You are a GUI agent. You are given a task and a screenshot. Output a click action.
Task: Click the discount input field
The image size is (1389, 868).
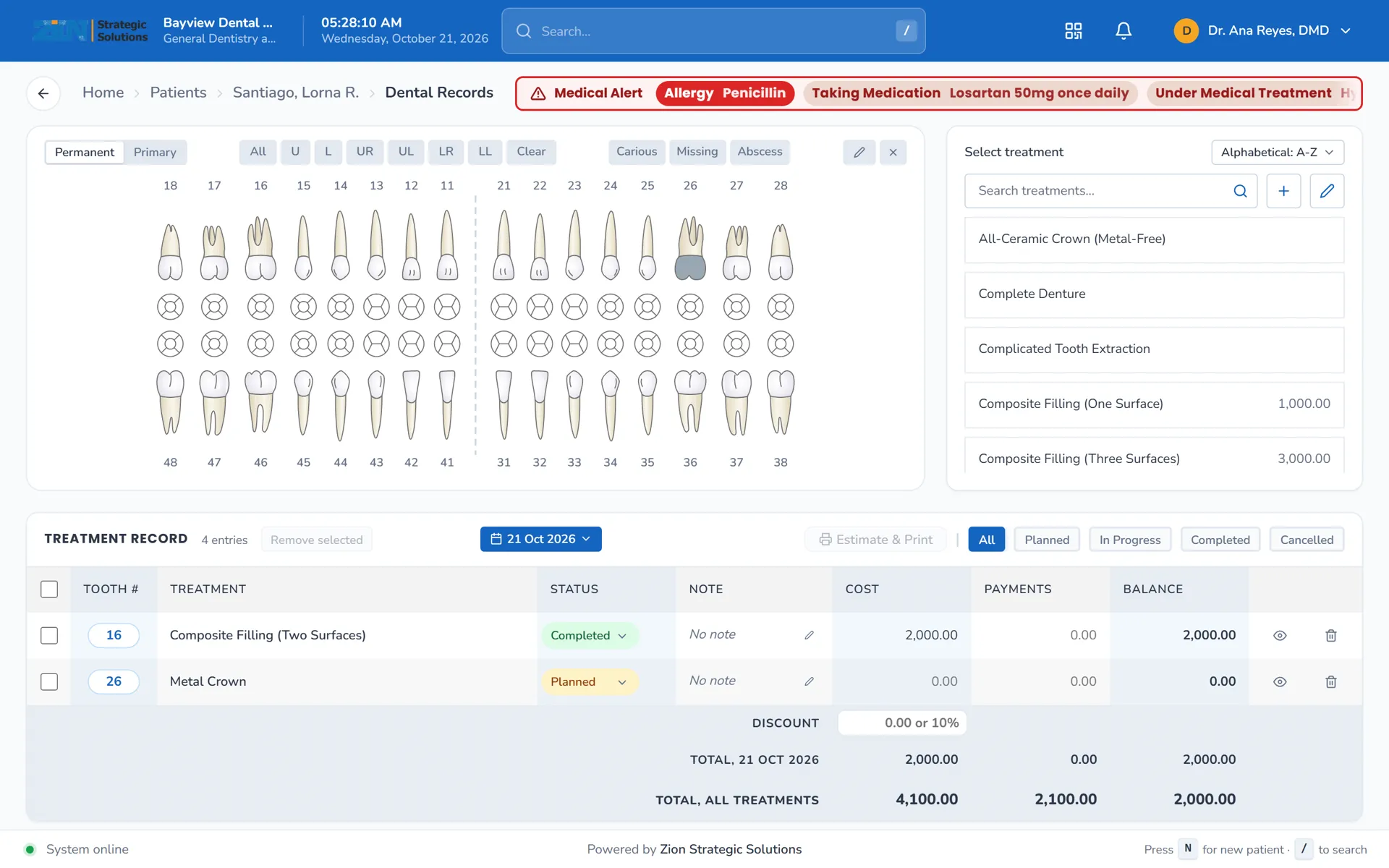tap(902, 723)
